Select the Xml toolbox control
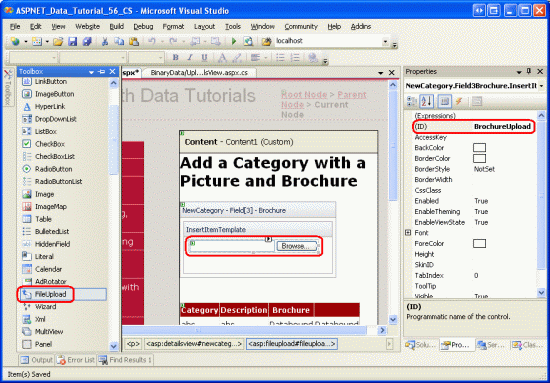This screenshot has width=550, height=383. coord(40,319)
